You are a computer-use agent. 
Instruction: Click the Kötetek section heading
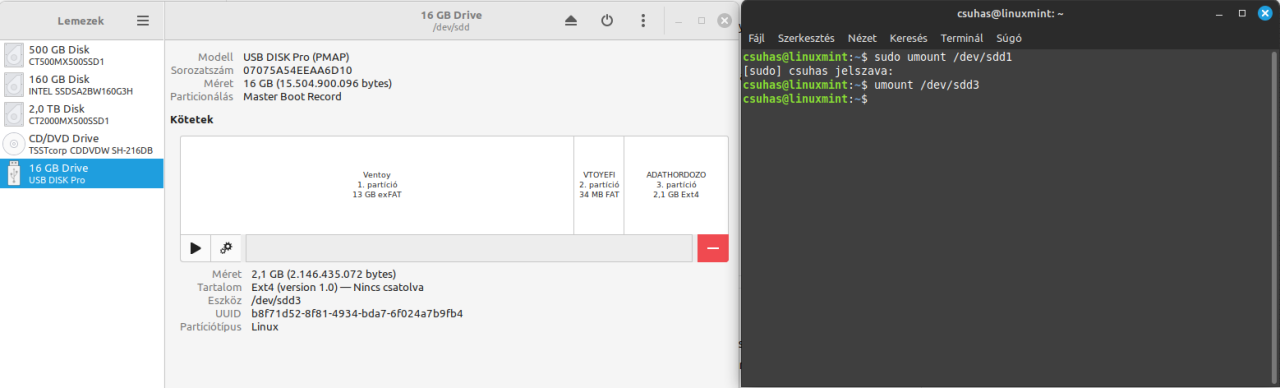tap(192, 120)
